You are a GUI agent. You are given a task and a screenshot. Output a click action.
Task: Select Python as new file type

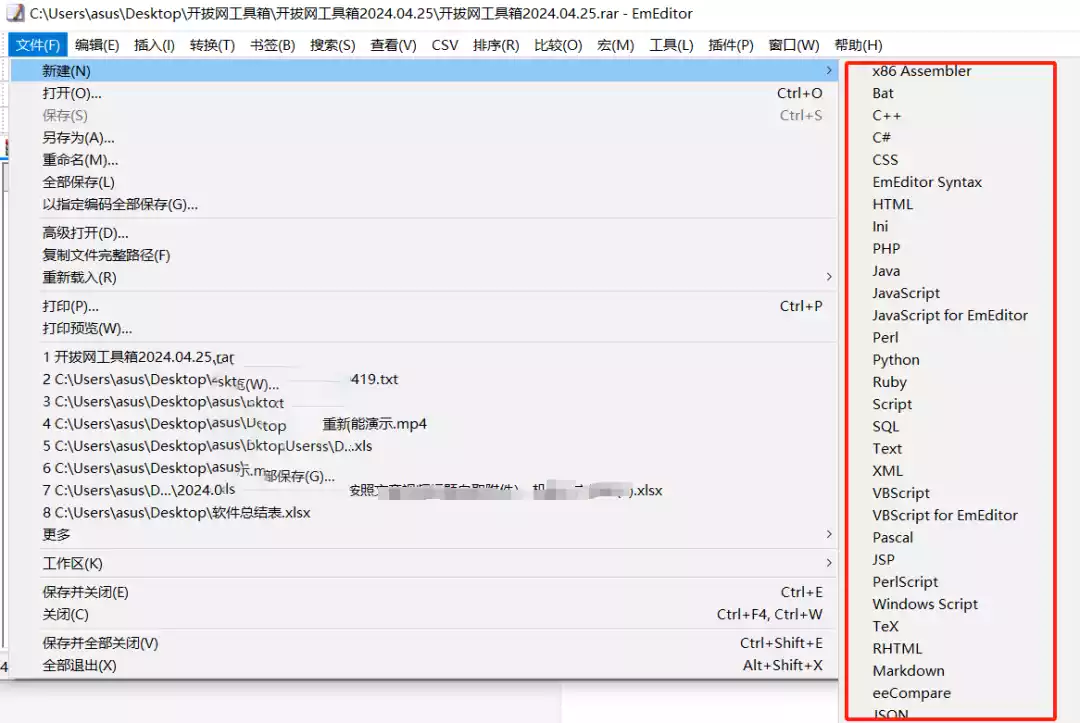[896, 360]
